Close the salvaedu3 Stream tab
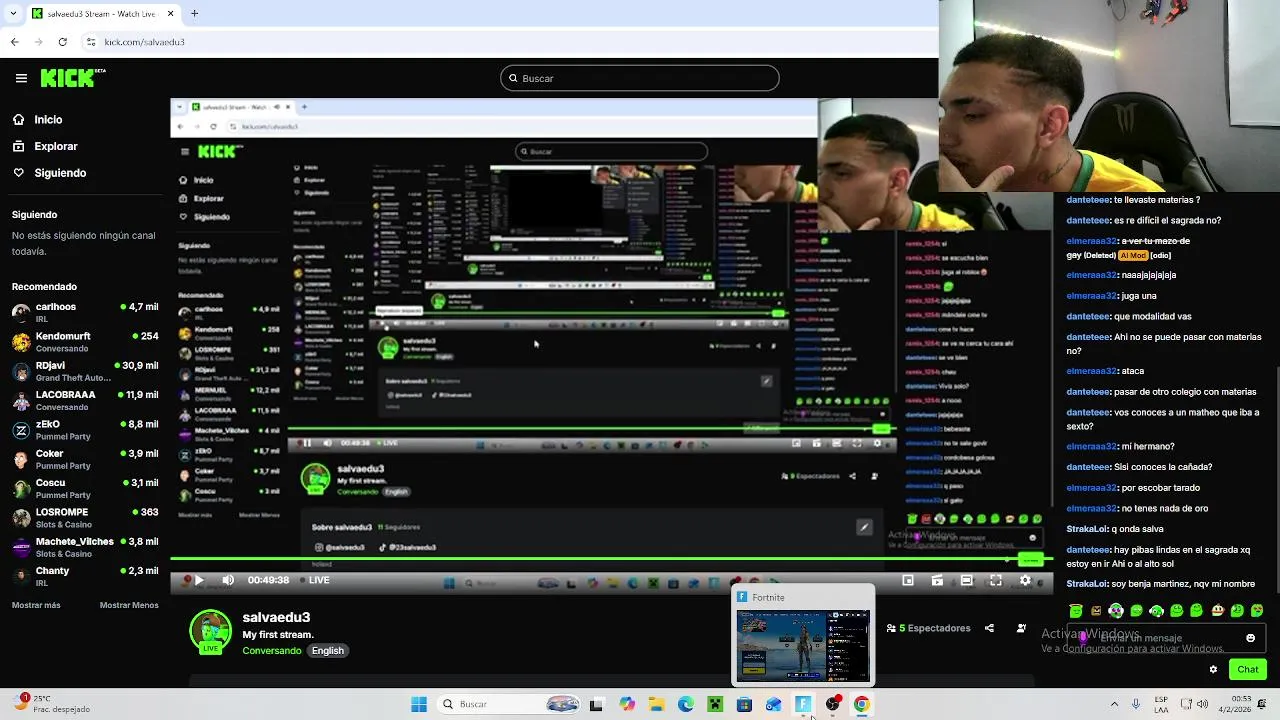Screen dimensions: 1280x720 point(170,14)
